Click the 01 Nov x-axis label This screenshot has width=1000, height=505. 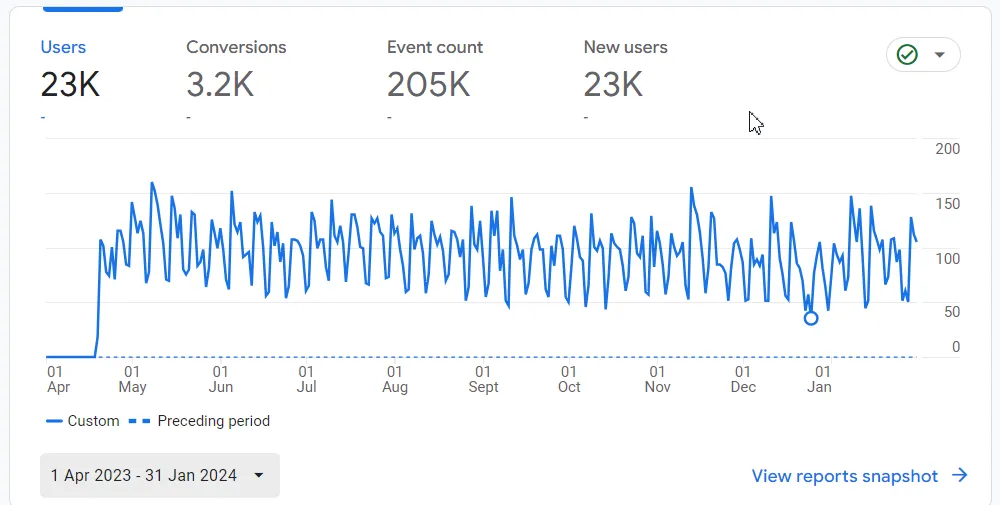[x=657, y=379]
